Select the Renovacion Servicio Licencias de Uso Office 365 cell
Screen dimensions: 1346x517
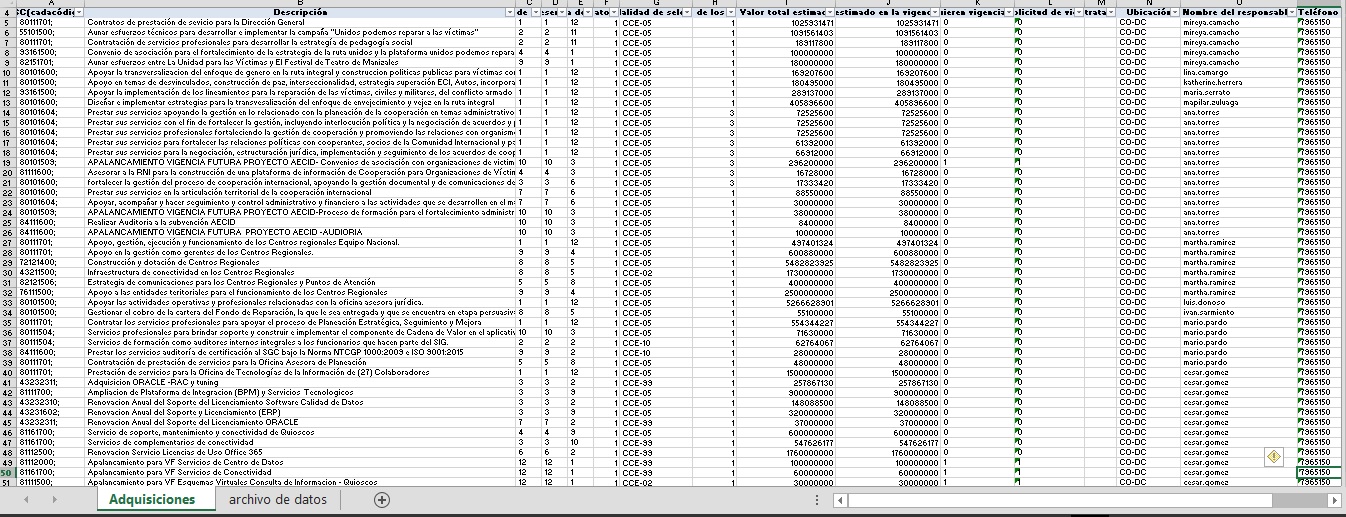pos(298,451)
